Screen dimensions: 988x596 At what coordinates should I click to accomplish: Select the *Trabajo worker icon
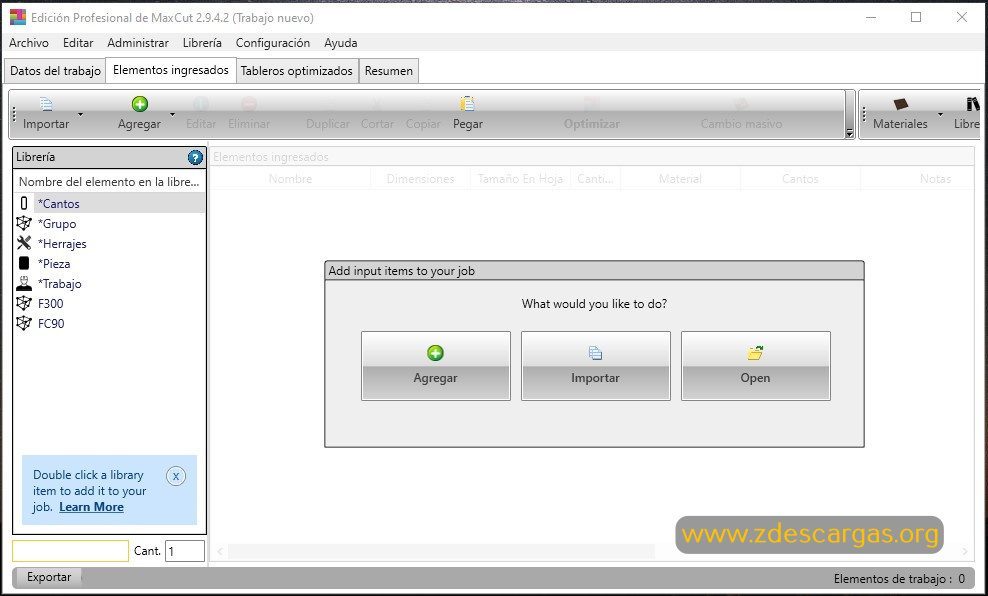click(24, 284)
